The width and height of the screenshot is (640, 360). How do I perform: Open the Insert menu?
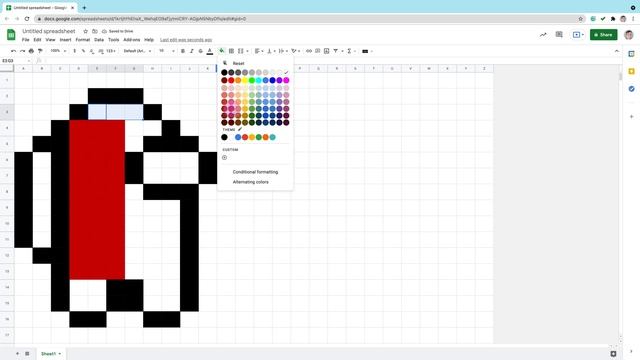[x=65, y=40]
